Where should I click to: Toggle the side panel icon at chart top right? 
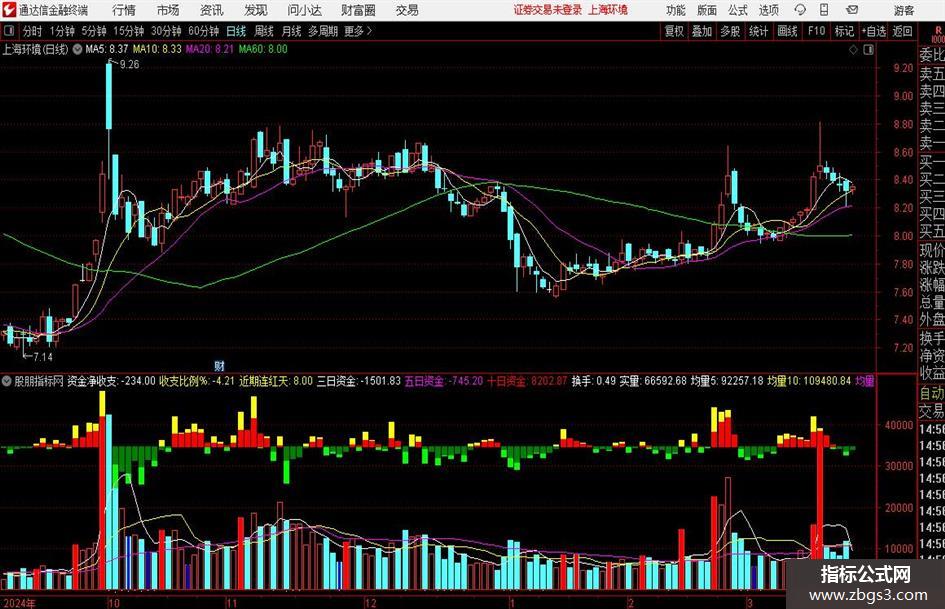point(868,50)
